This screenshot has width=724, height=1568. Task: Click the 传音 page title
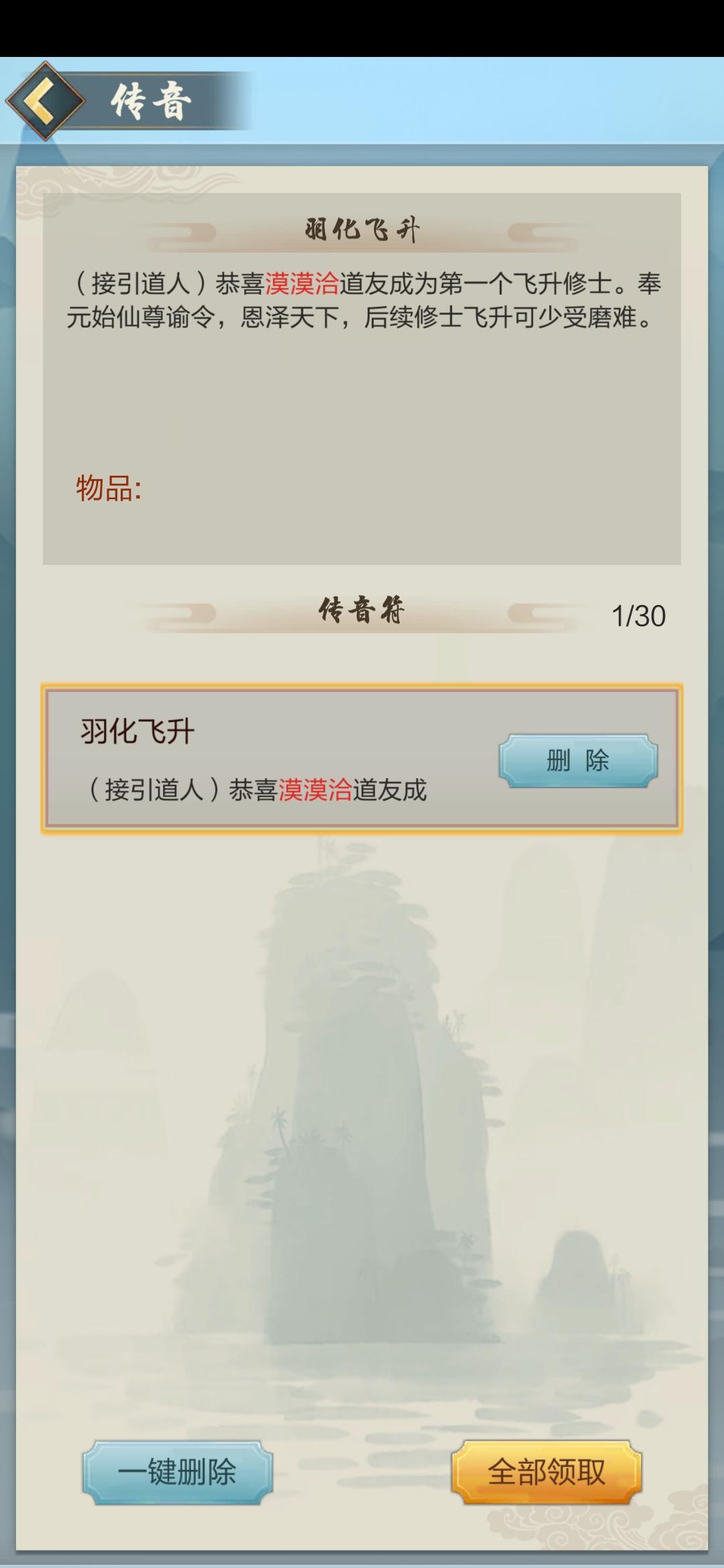(x=152, y=102)
